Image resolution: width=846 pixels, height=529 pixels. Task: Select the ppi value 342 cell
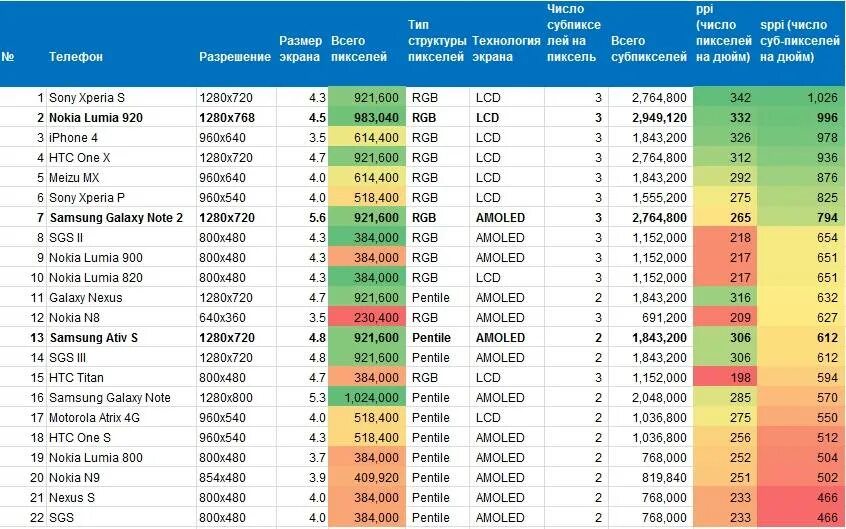pos(725,98)
